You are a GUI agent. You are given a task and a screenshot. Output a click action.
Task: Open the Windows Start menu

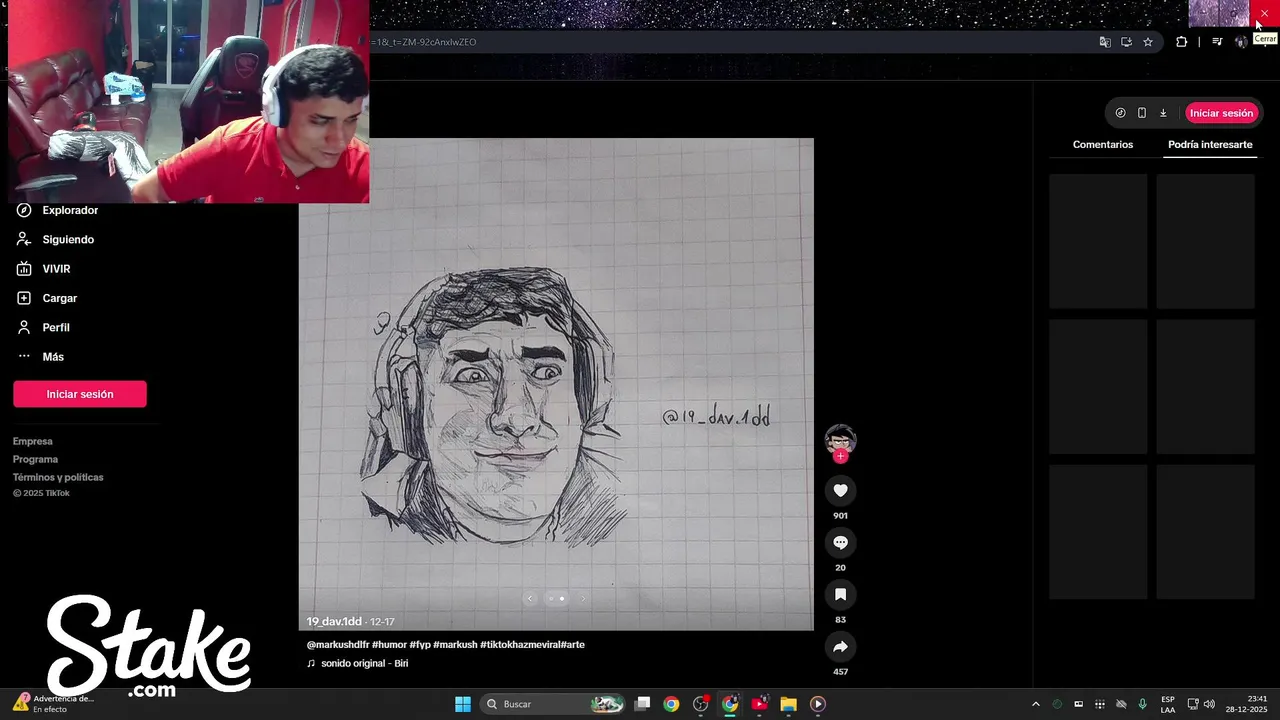463,704
